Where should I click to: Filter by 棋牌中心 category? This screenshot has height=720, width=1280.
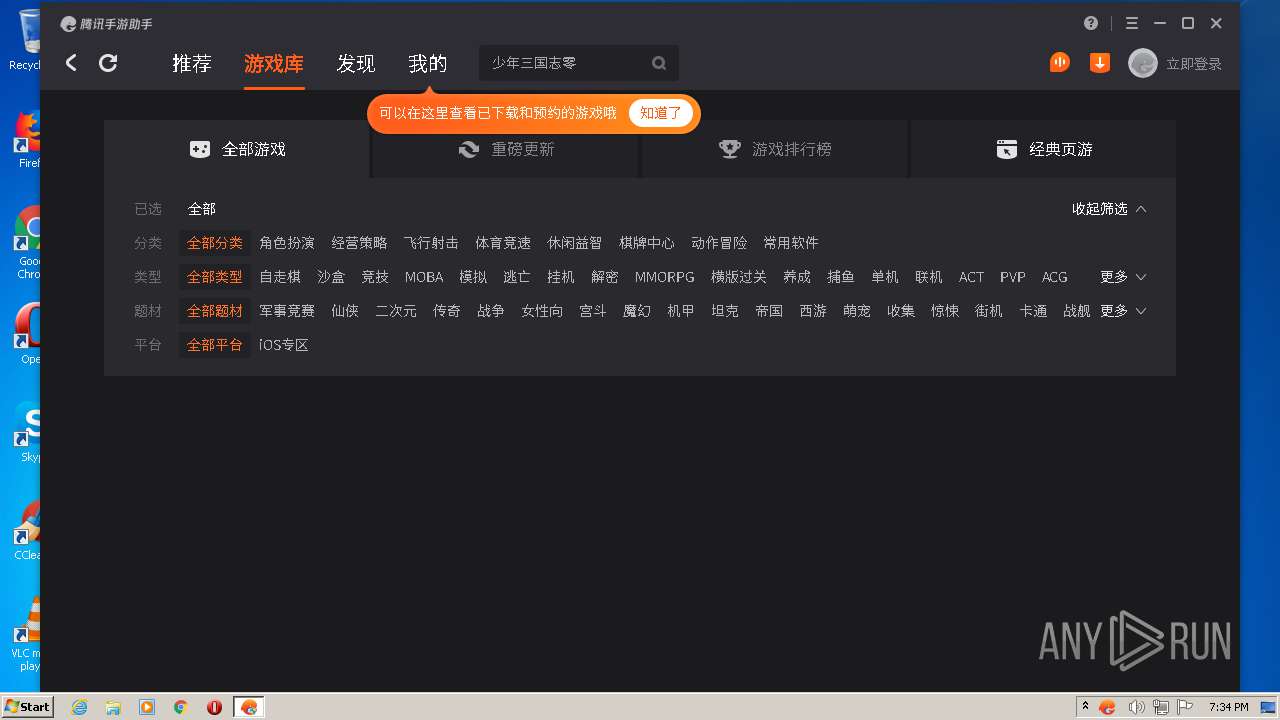tap(647, 243)
